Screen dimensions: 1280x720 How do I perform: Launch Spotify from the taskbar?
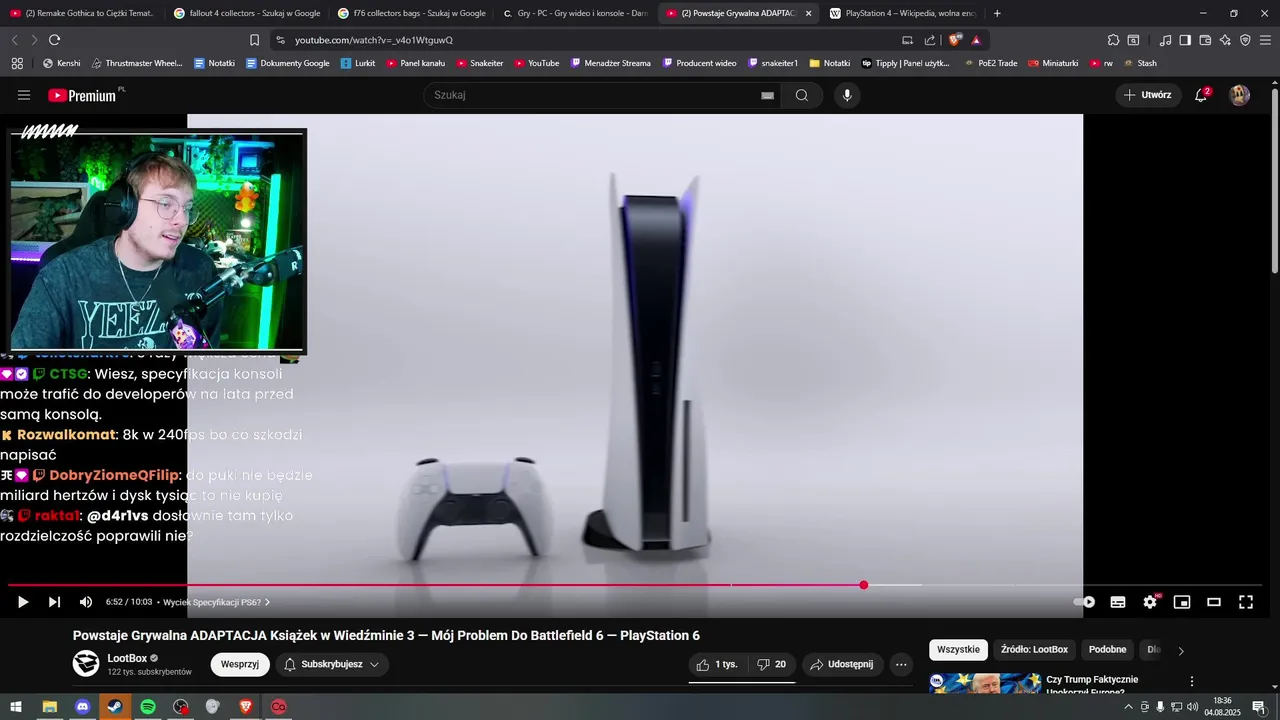(148, 707)
